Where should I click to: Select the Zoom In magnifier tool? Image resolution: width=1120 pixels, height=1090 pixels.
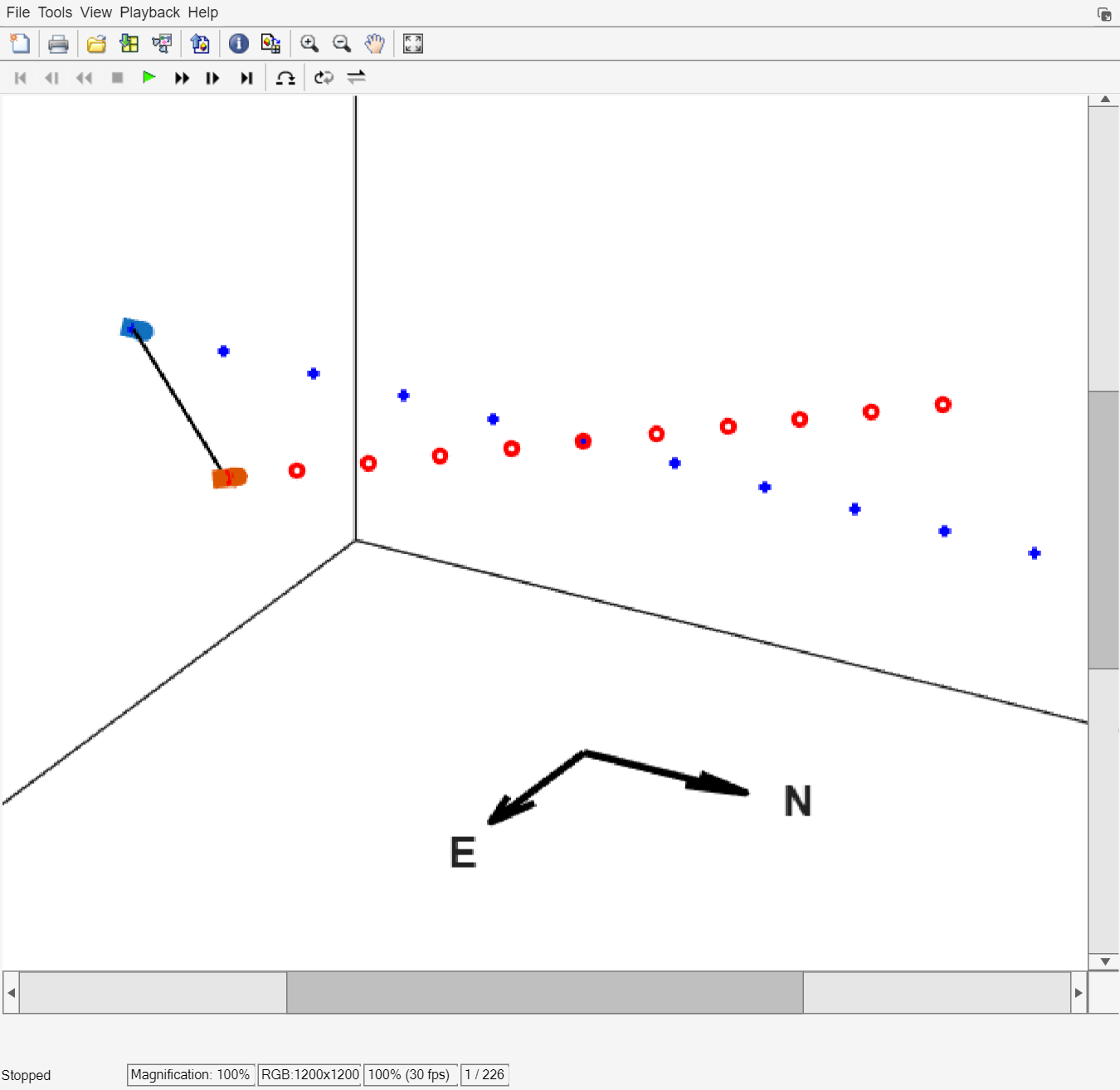(x=309, y=44)
